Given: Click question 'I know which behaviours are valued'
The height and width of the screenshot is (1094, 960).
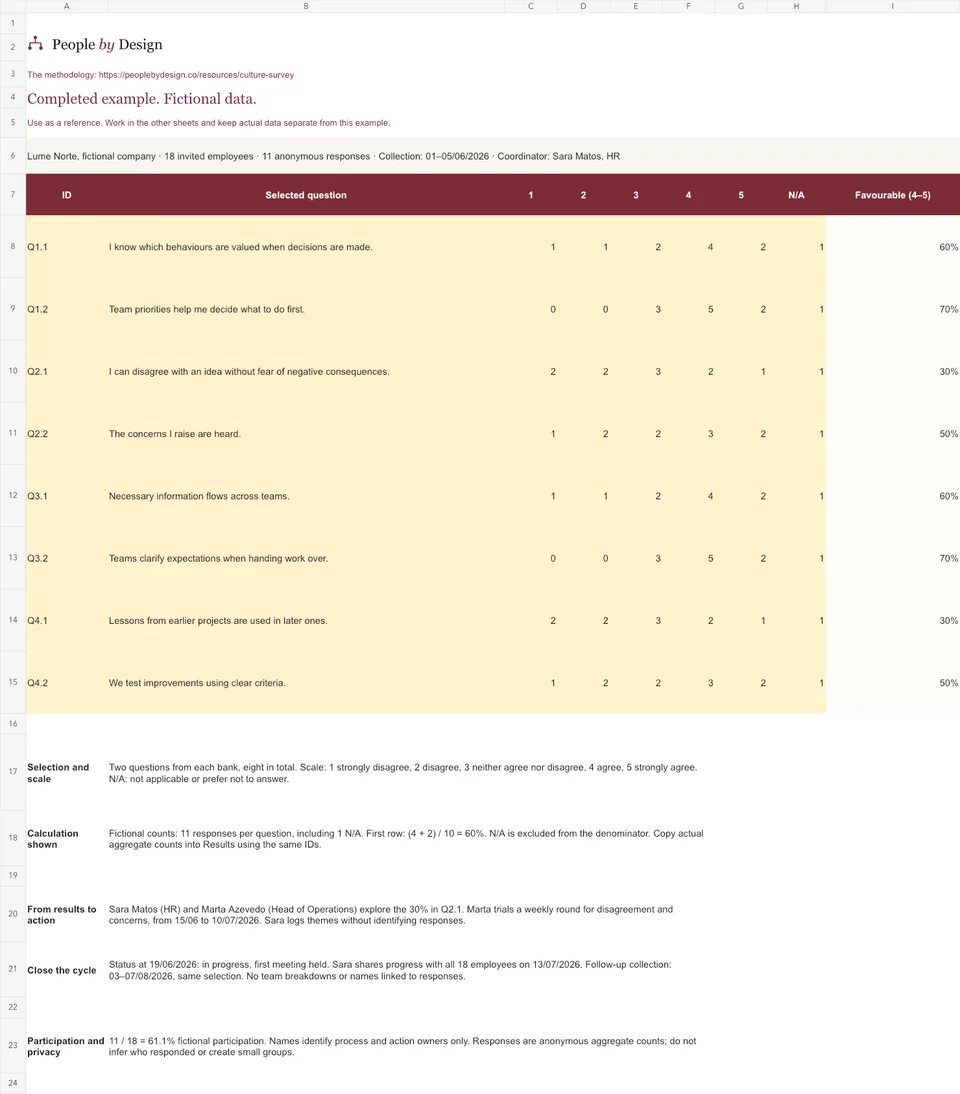Looking at the screenshot, I should 306,247.
